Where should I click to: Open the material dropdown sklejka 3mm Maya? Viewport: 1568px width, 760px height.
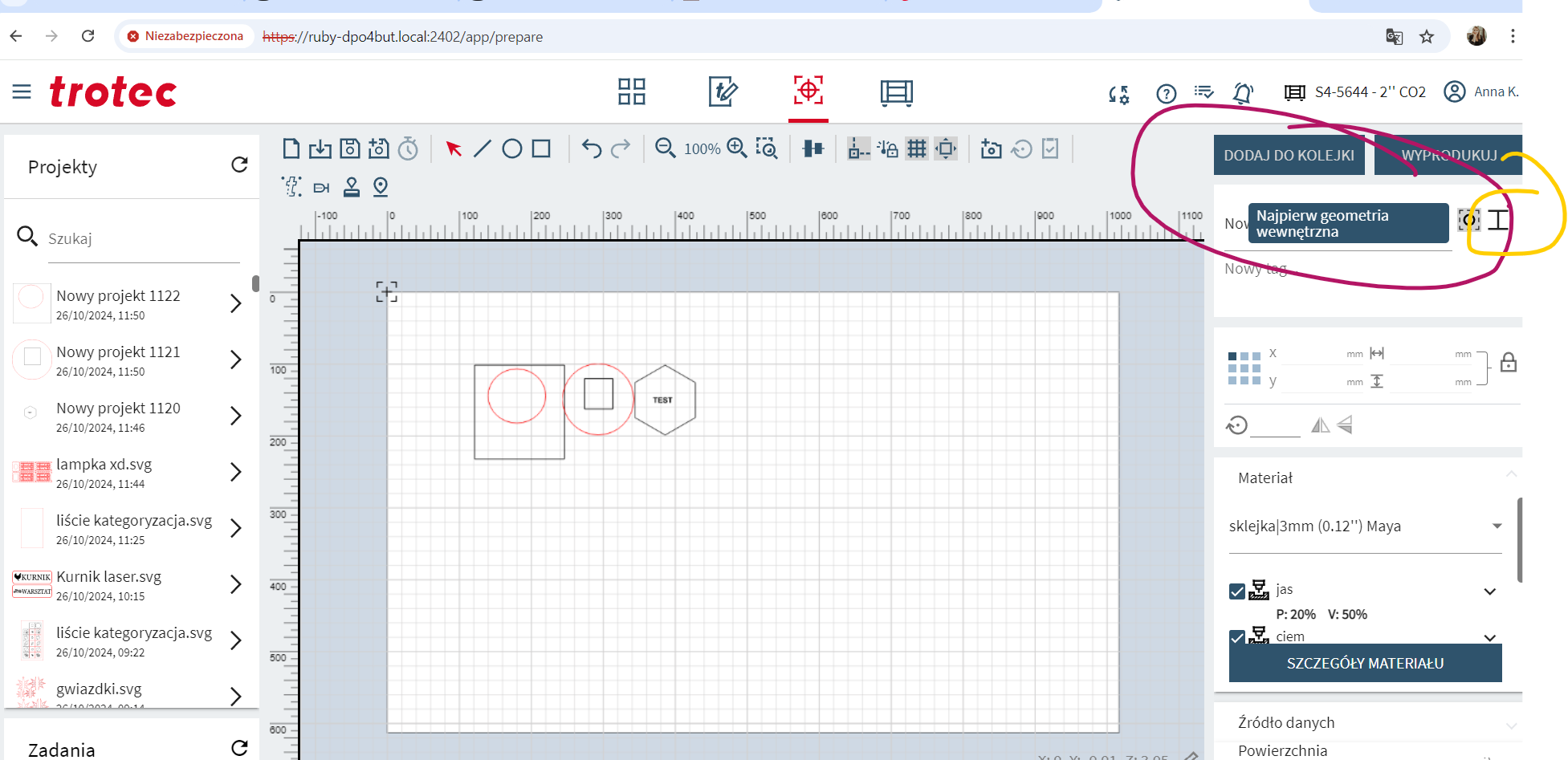point(1365,526)
